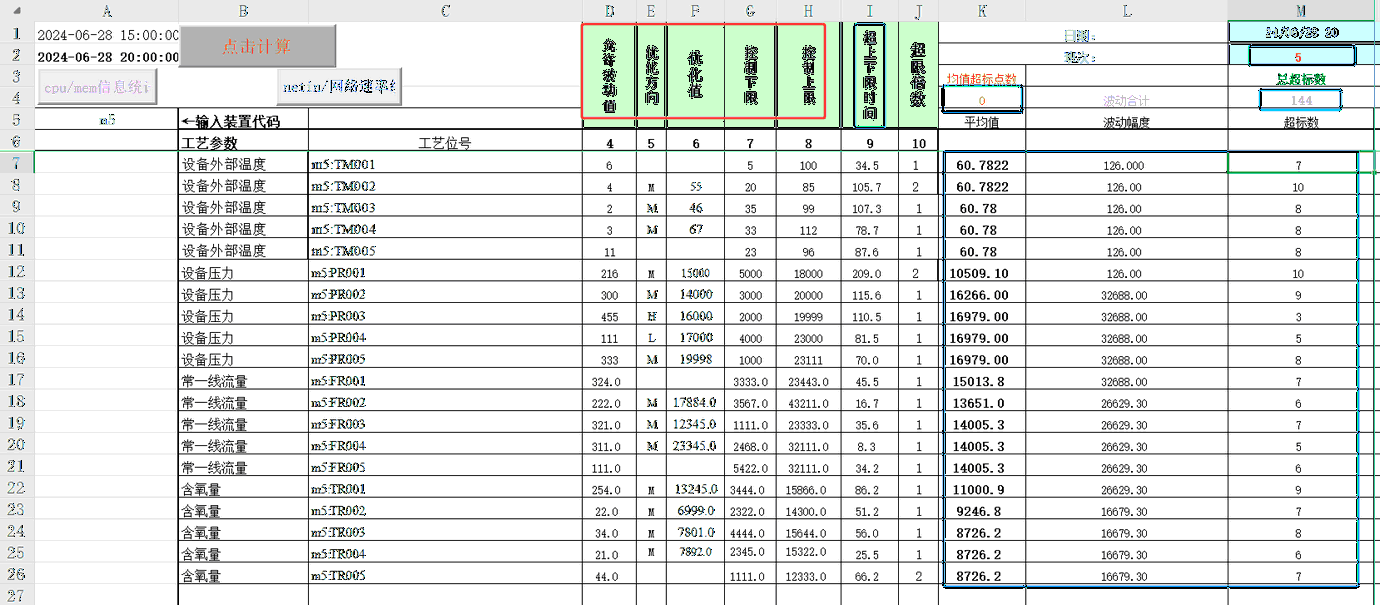The height and width of the screenshot is (605, 1380).
Task: Click the start time 2024-06-28 15:00:00 cell
Action: coord(107,34)
